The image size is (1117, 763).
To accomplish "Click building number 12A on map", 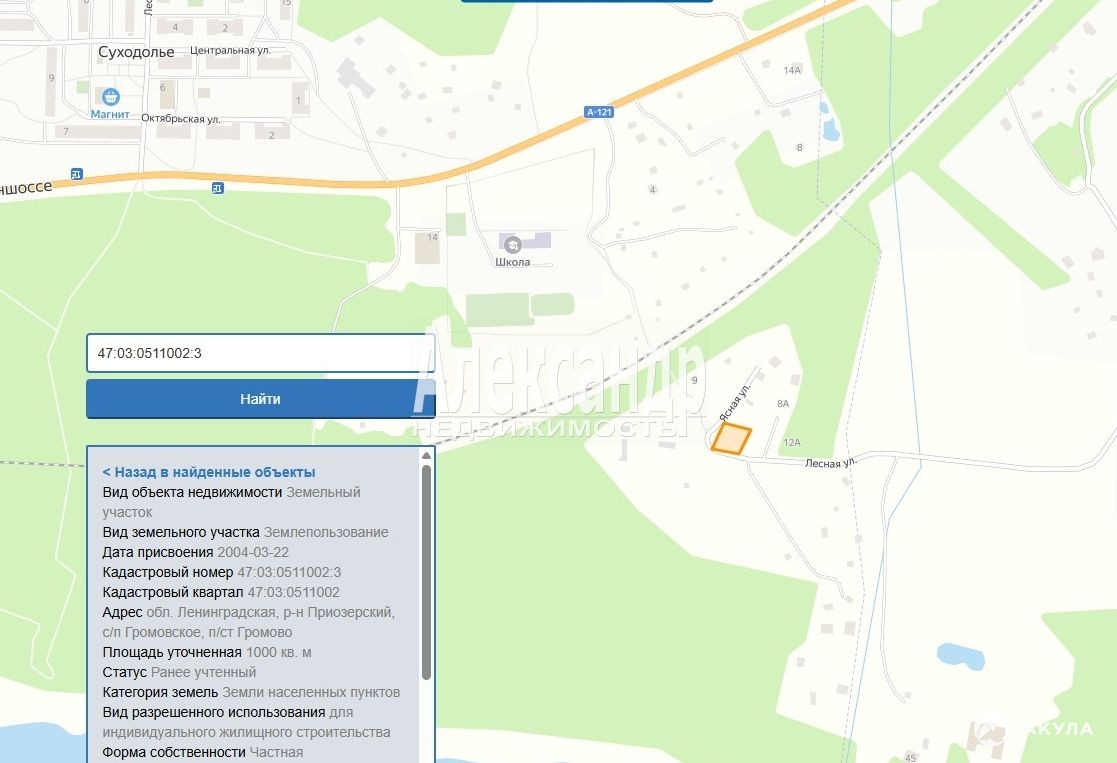I will (x=792, y=442).
